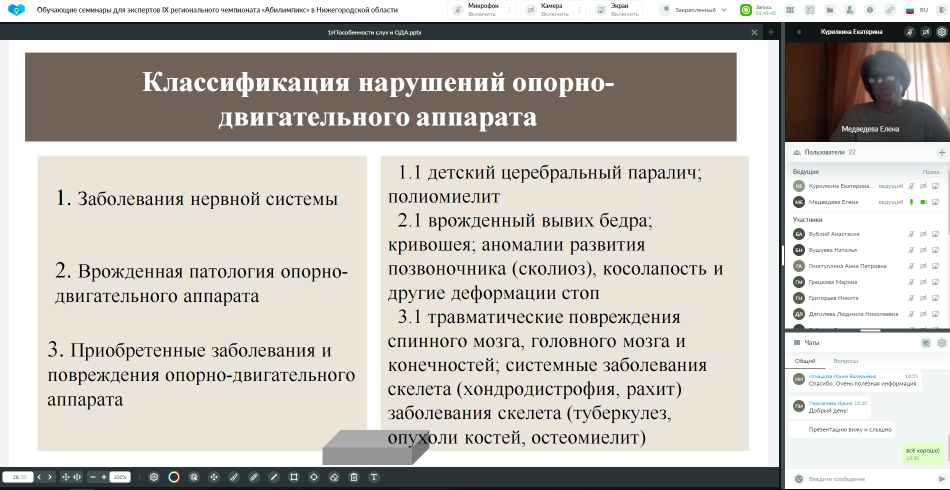Open the chat settings hexagon icon
This screenshot has height=490, width=950.
point(942,343)
